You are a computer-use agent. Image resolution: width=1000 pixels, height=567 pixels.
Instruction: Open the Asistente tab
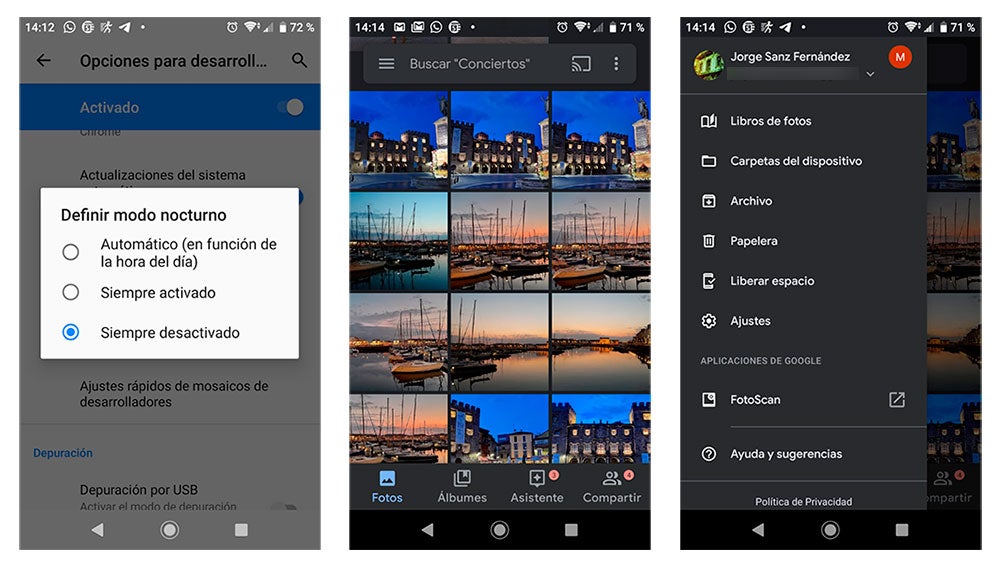537,487
